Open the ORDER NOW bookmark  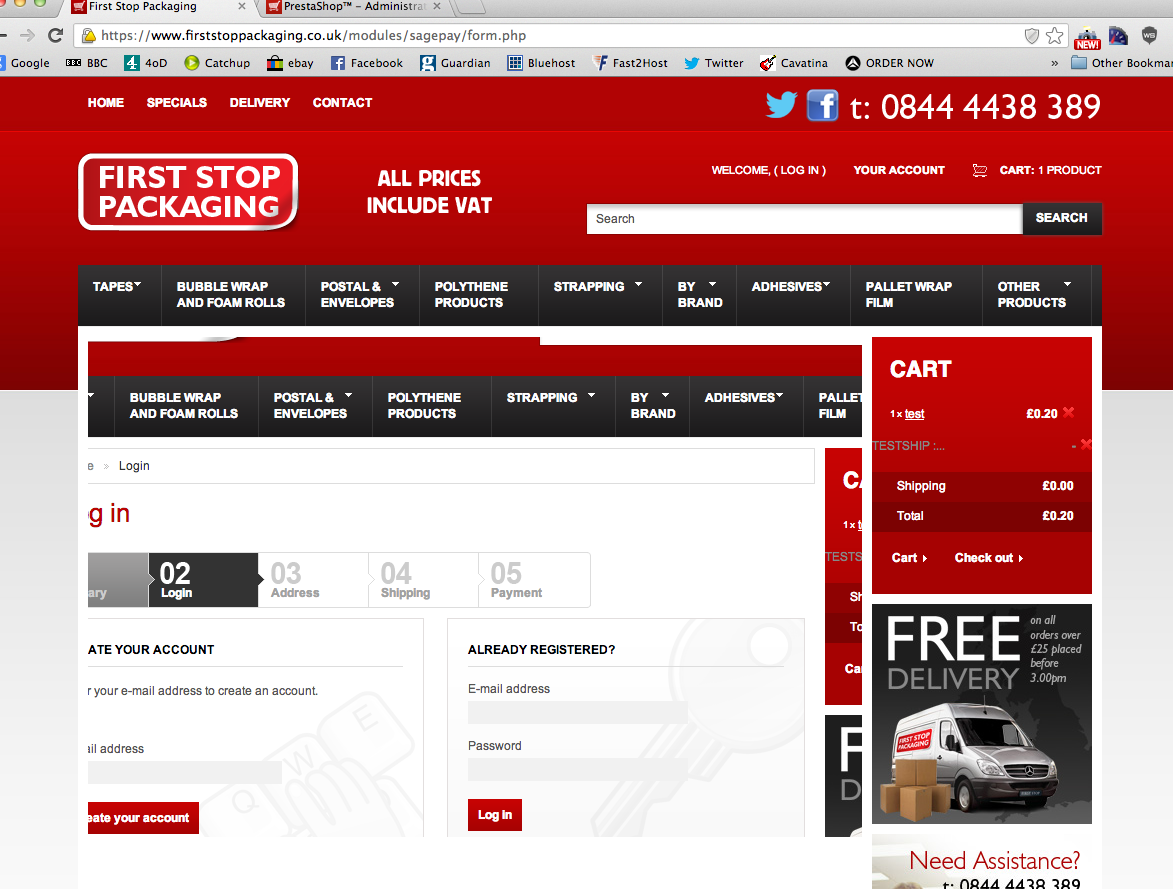889,63
